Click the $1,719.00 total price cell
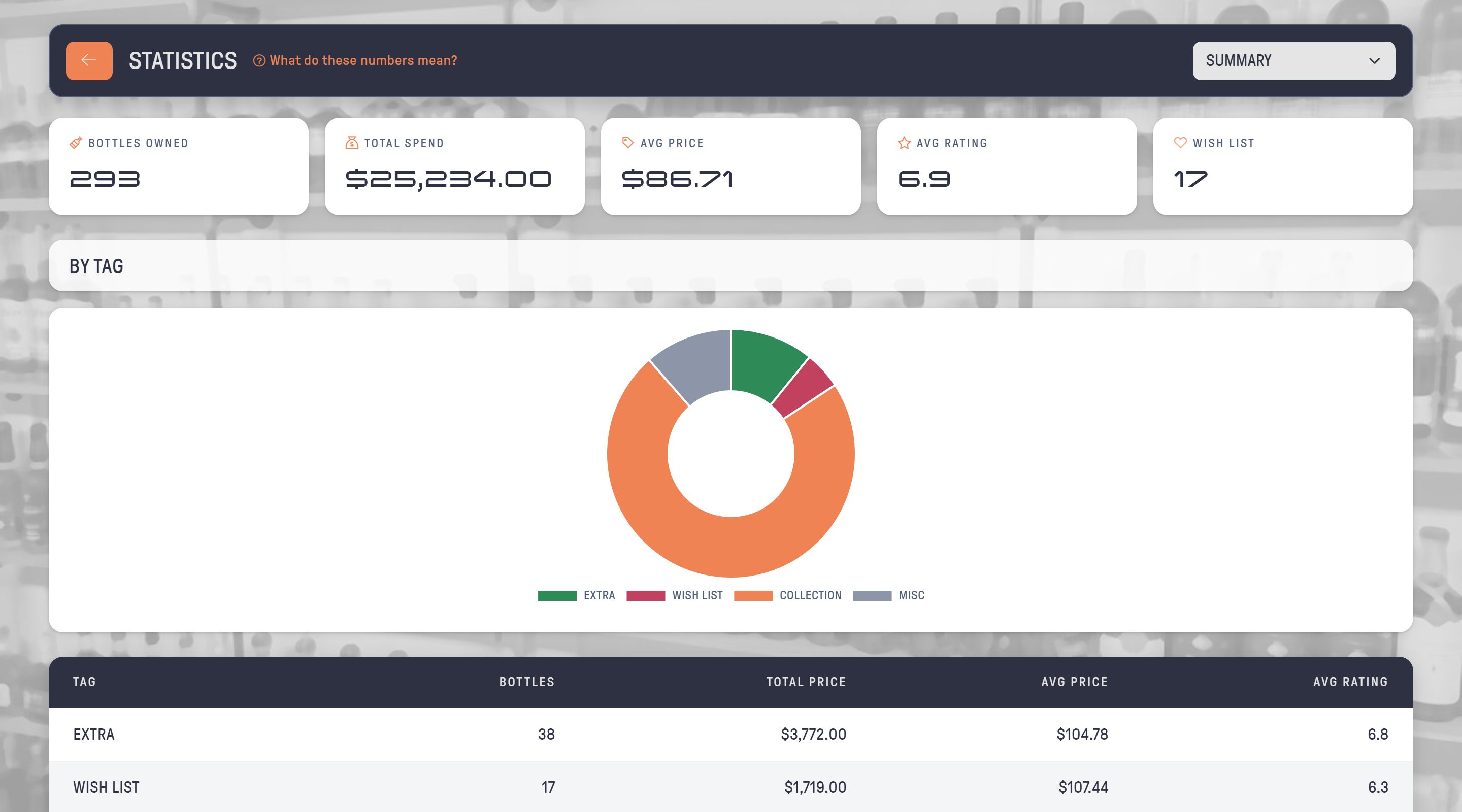1462x812 pixels. pyautogui.click(x=815, y=788)
